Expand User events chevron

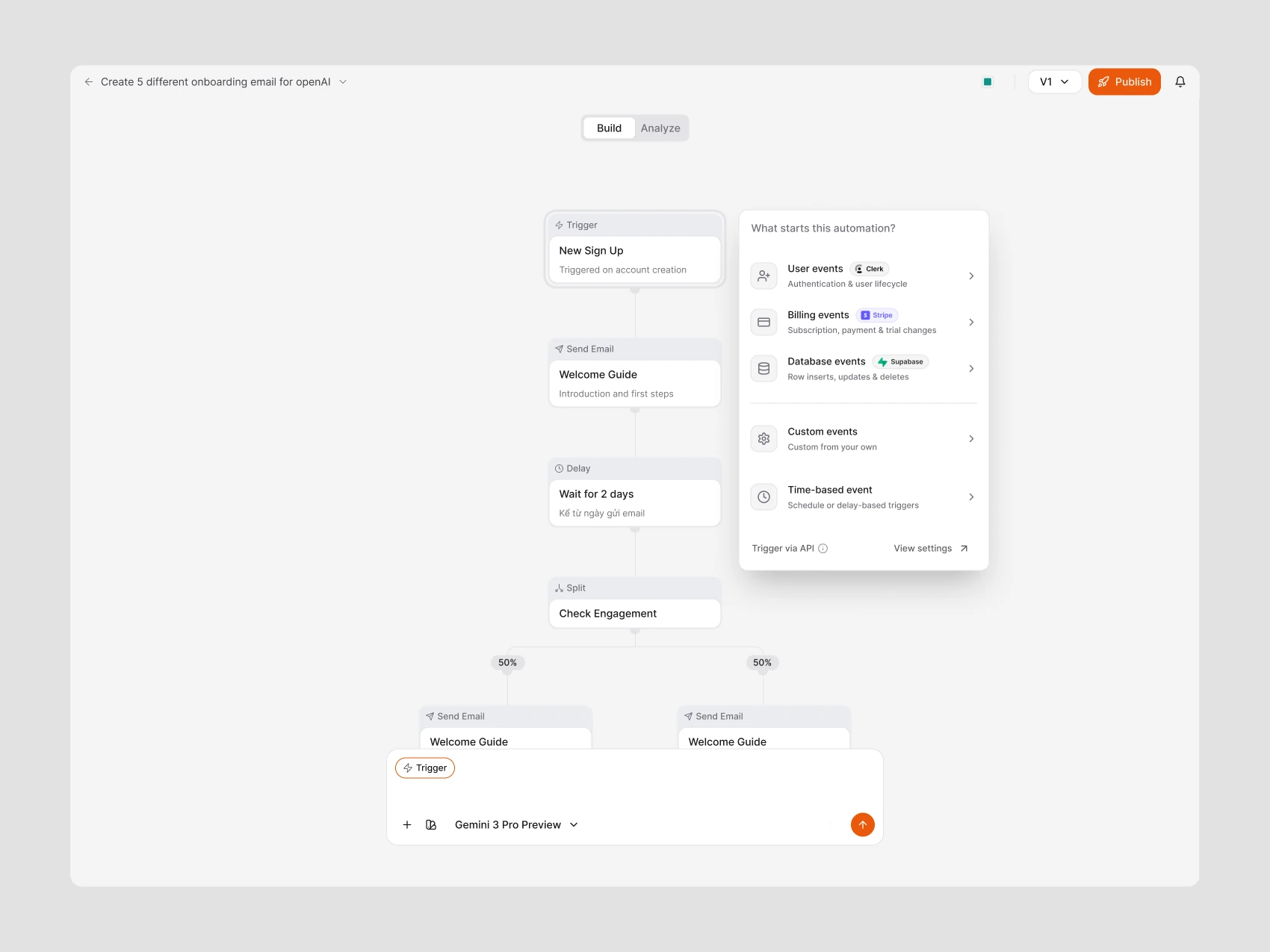971,276
